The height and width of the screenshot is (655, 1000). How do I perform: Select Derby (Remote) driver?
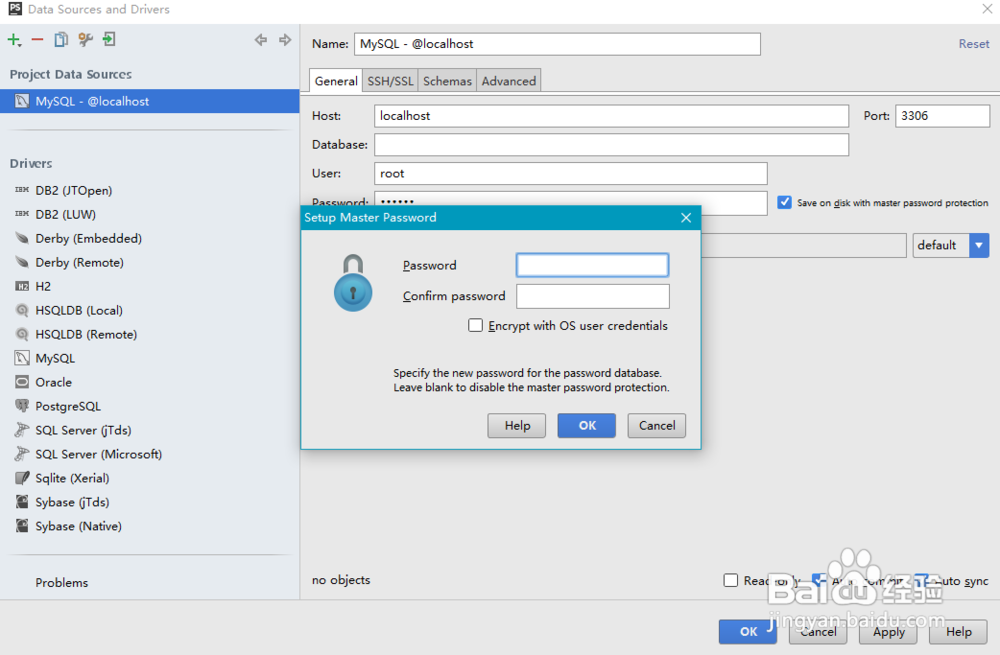(x=79, y=262)
